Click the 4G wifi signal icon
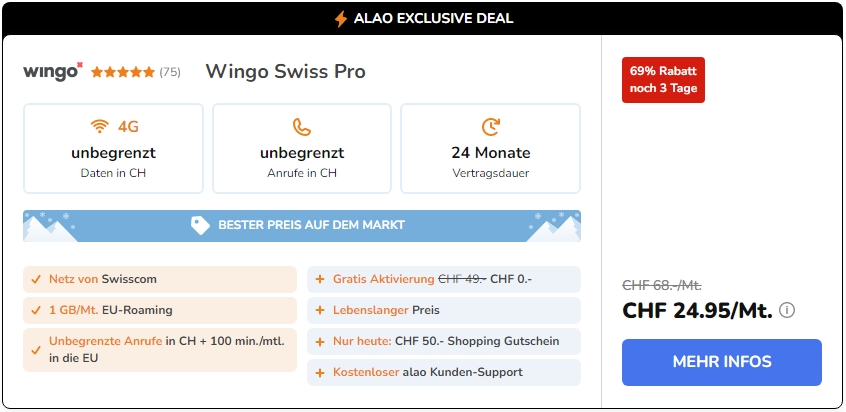Image resolution: width=846 pixels, height=412 pixels. (99, 127)
